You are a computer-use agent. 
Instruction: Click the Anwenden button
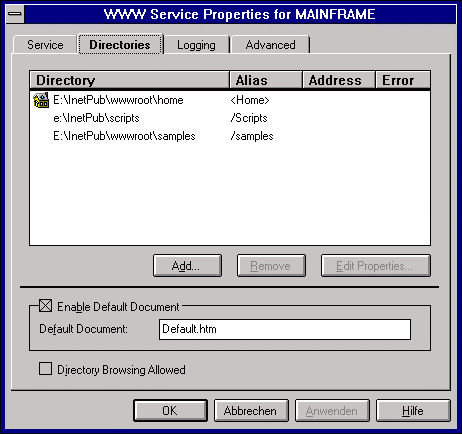click(332, 411)
